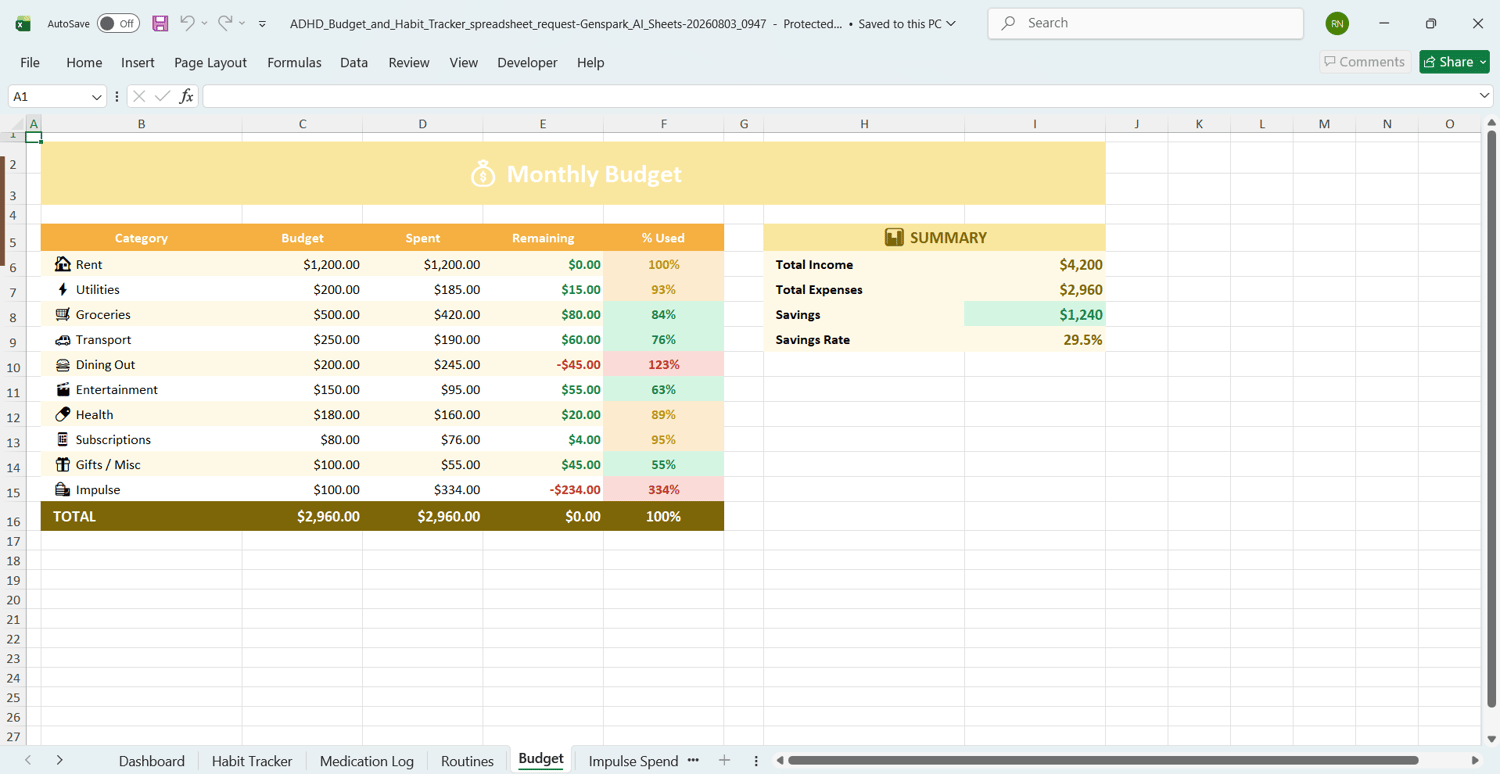Click the RN account avatar
This screenshot has height=774, width=1500.
pyautogui.click(x=1337, y=23)
